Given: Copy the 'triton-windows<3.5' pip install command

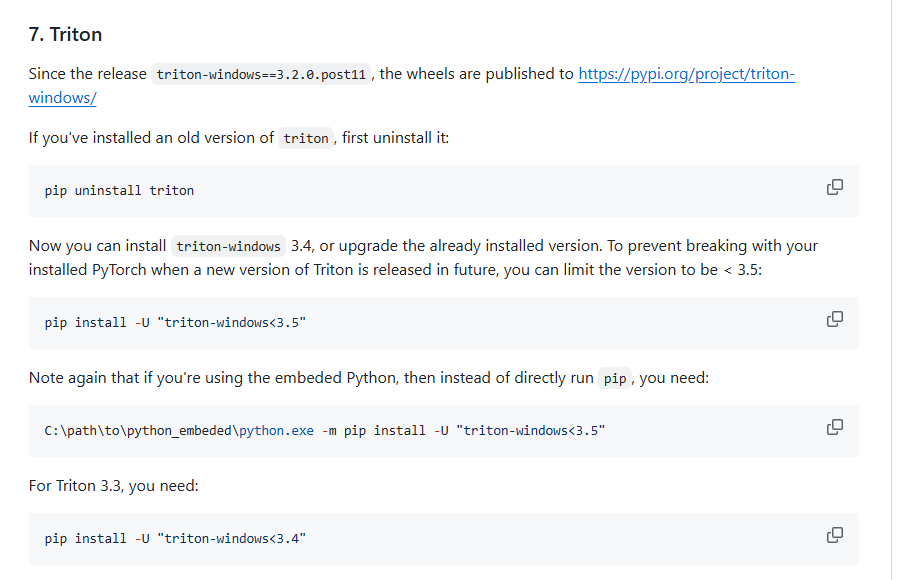Looking at the screenshot, I should (x=834, y=319).
